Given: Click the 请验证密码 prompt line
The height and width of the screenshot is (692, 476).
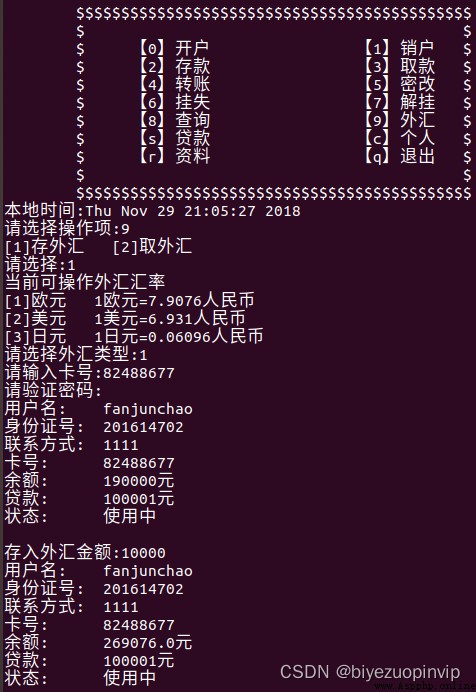Looking at the screenshot, I should click(53, 391).
